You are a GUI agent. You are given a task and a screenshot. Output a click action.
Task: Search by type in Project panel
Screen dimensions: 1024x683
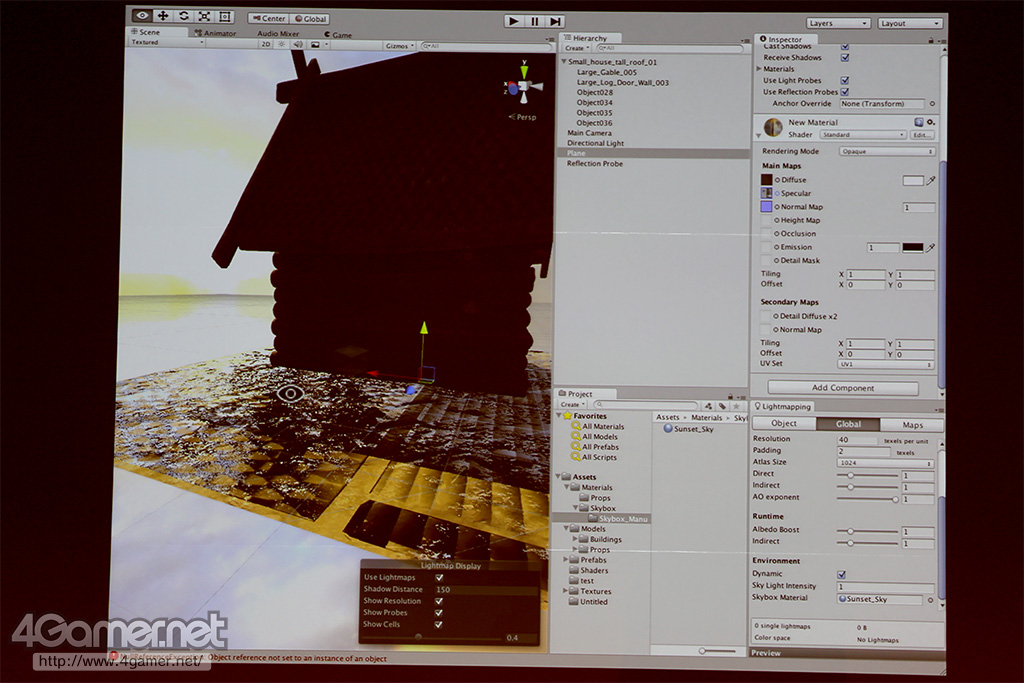708,405
